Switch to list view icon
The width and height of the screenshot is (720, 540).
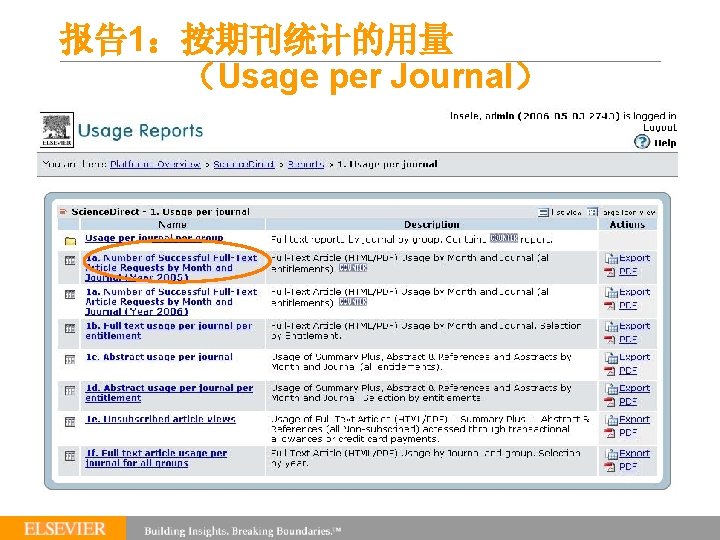(543, 212)
